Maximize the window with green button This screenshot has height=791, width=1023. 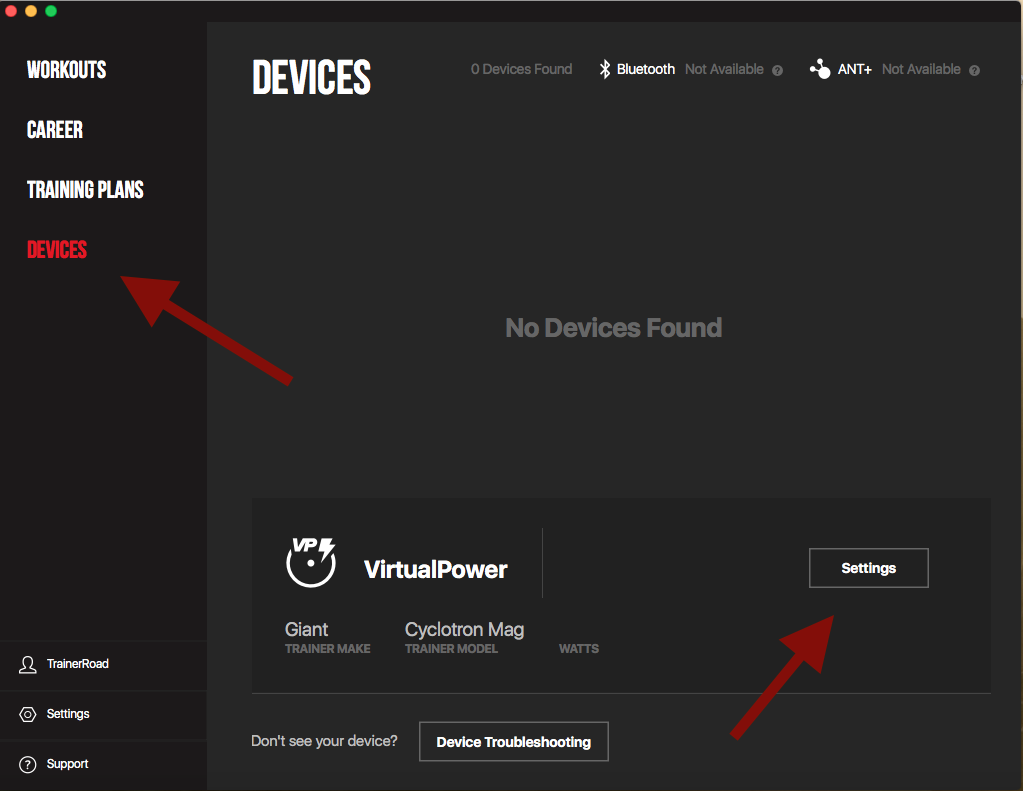click(51, 10)
